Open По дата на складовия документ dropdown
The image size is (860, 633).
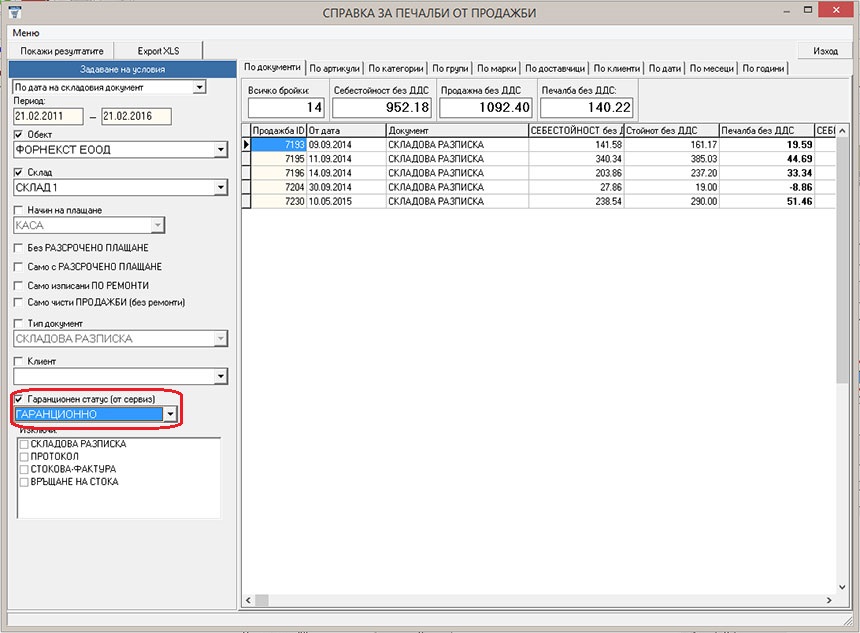200,87
